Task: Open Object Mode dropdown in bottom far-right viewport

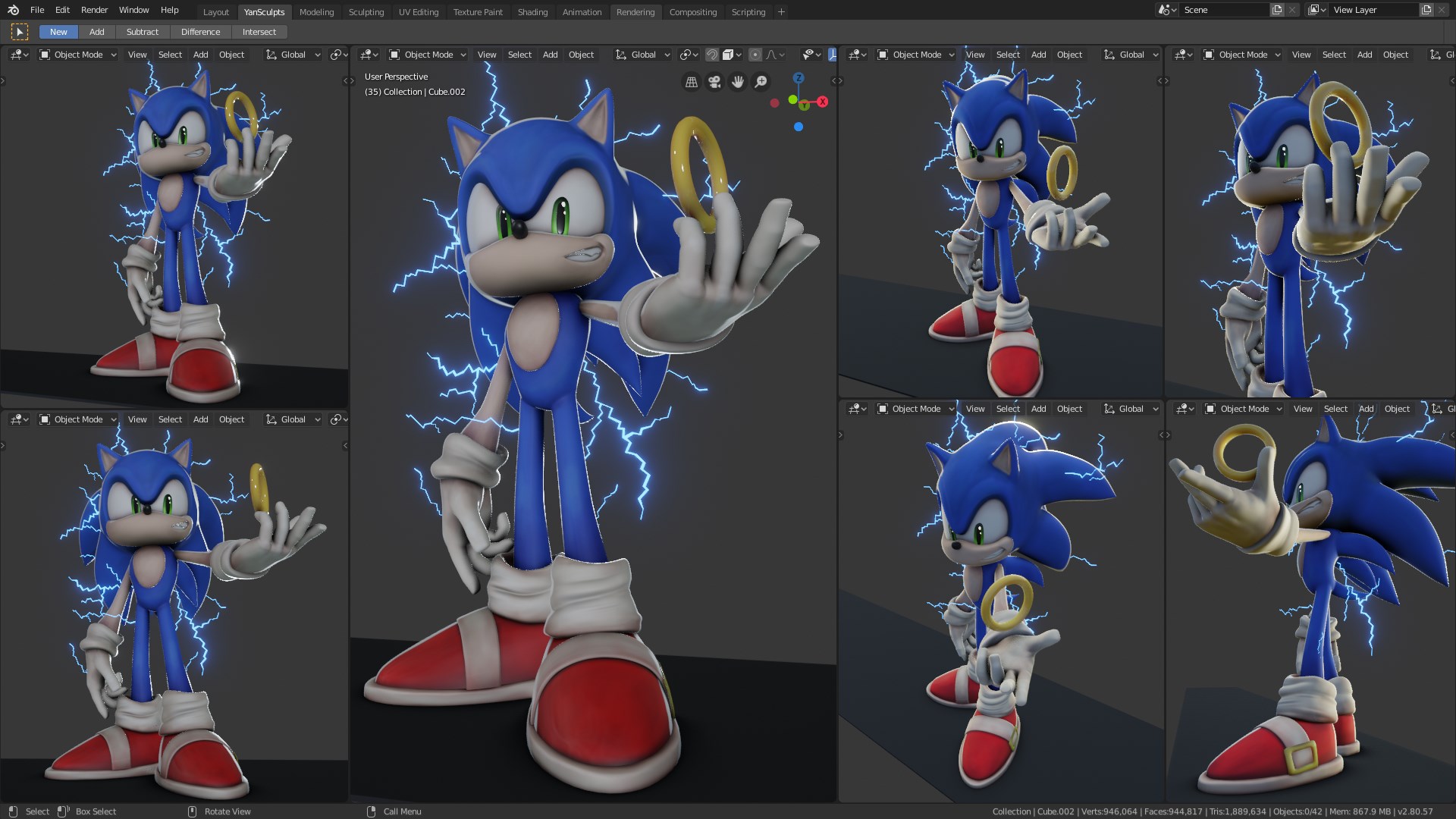Action: (1243, 409)
